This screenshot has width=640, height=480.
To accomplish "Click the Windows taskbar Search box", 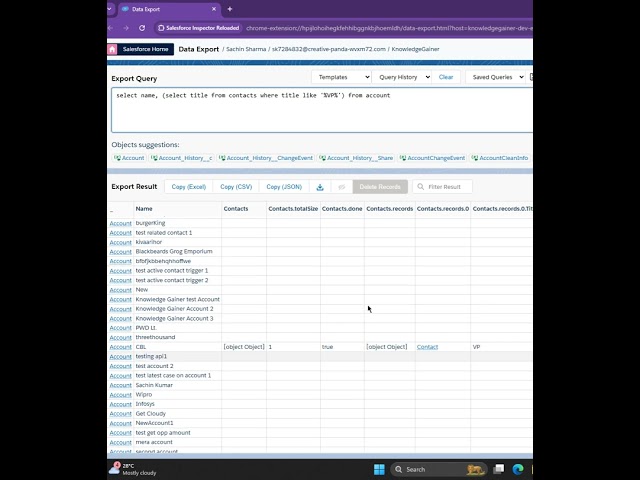I will (x=439, y=469).
